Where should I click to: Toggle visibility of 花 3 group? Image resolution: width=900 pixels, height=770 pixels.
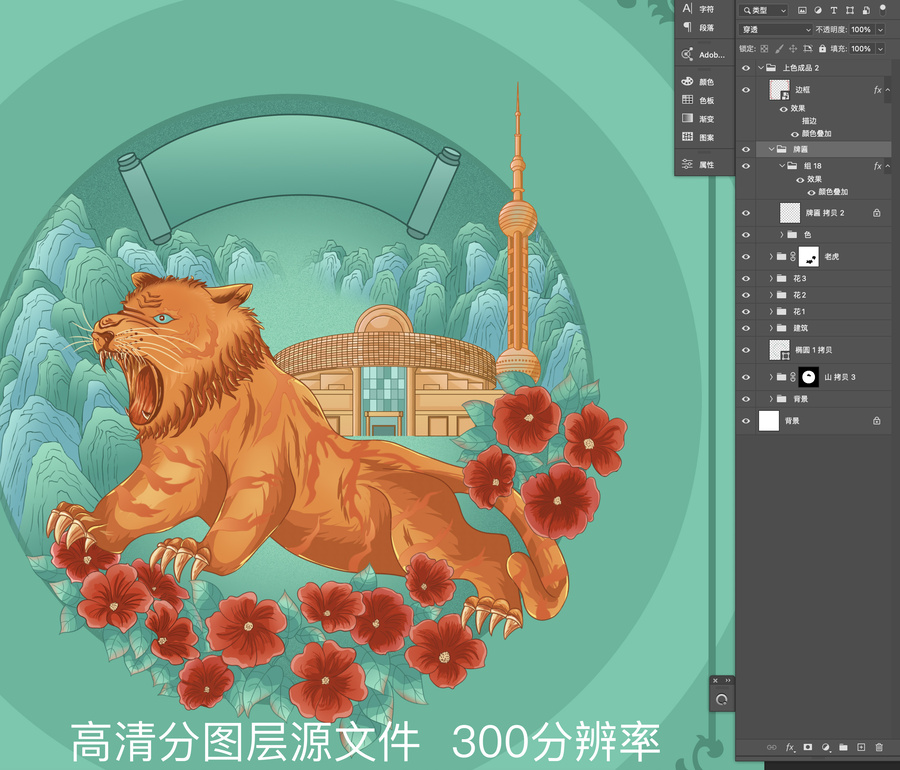click(x=746, y=278)
